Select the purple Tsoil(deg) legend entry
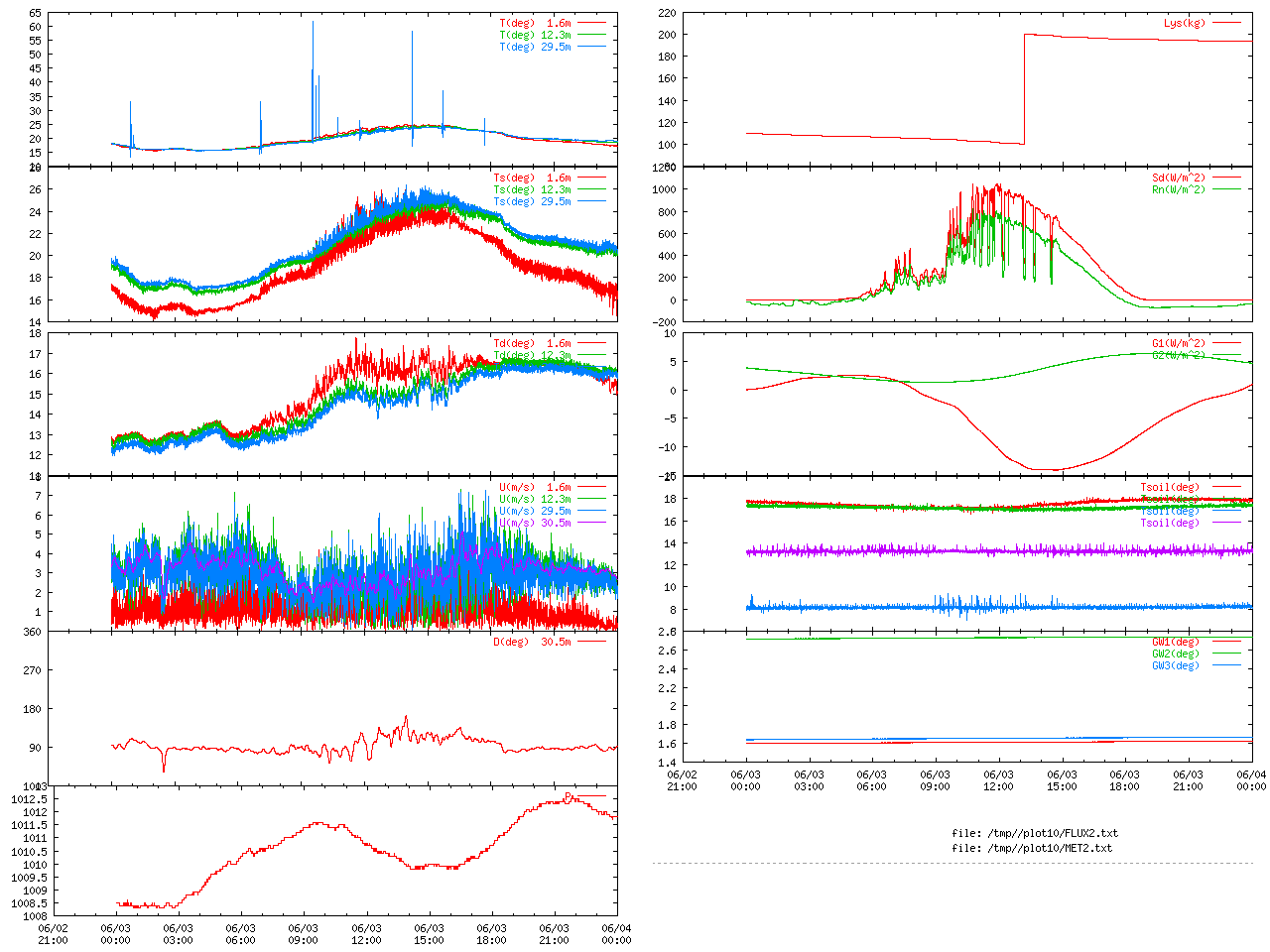This screenshot has height=952, width=1270. [1169, 523]
